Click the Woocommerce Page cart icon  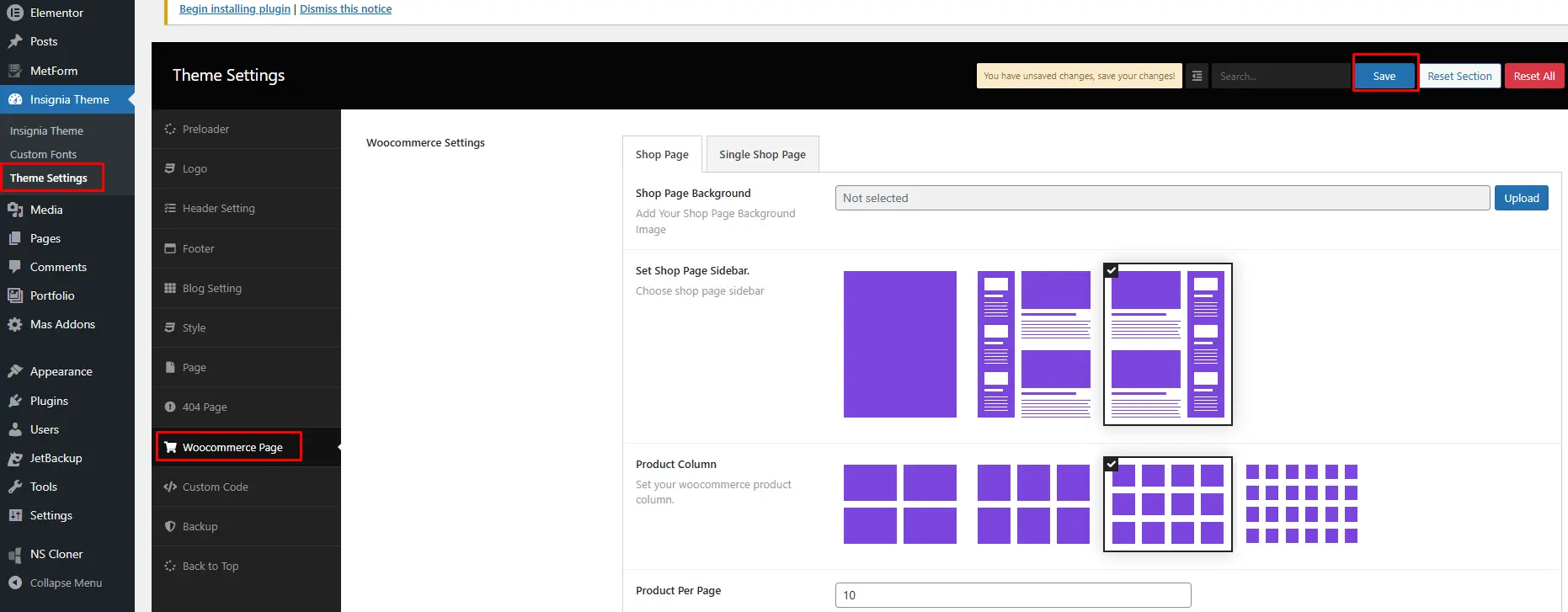coord(170,447)
